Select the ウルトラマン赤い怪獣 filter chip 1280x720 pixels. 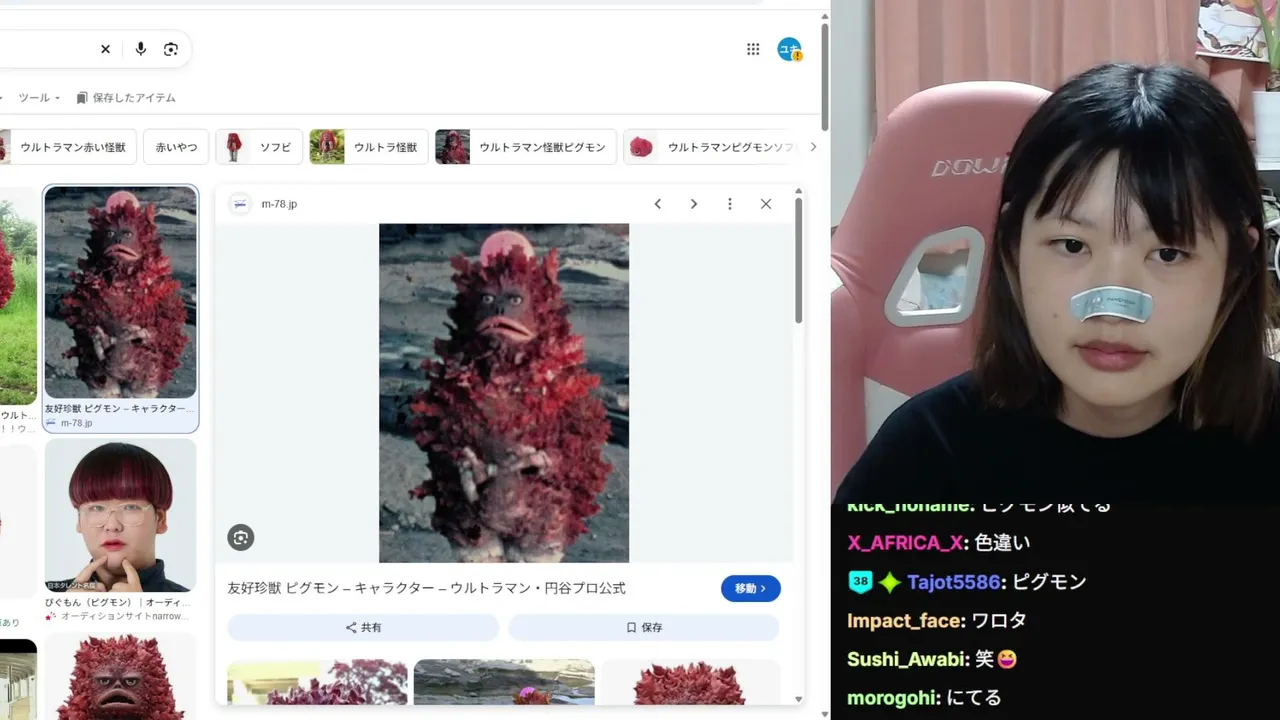coord(66,147)
